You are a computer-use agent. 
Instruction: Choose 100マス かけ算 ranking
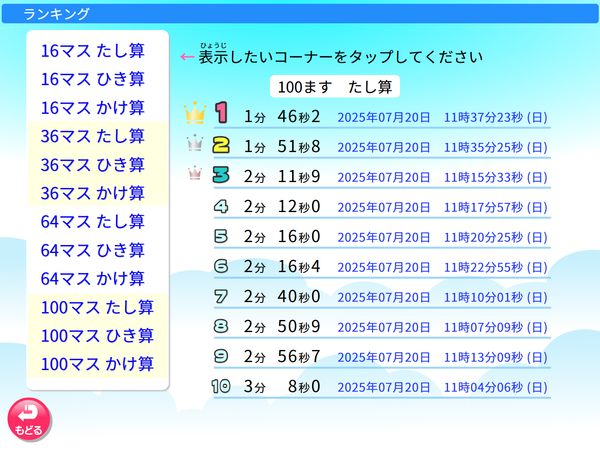pos(97,364)
